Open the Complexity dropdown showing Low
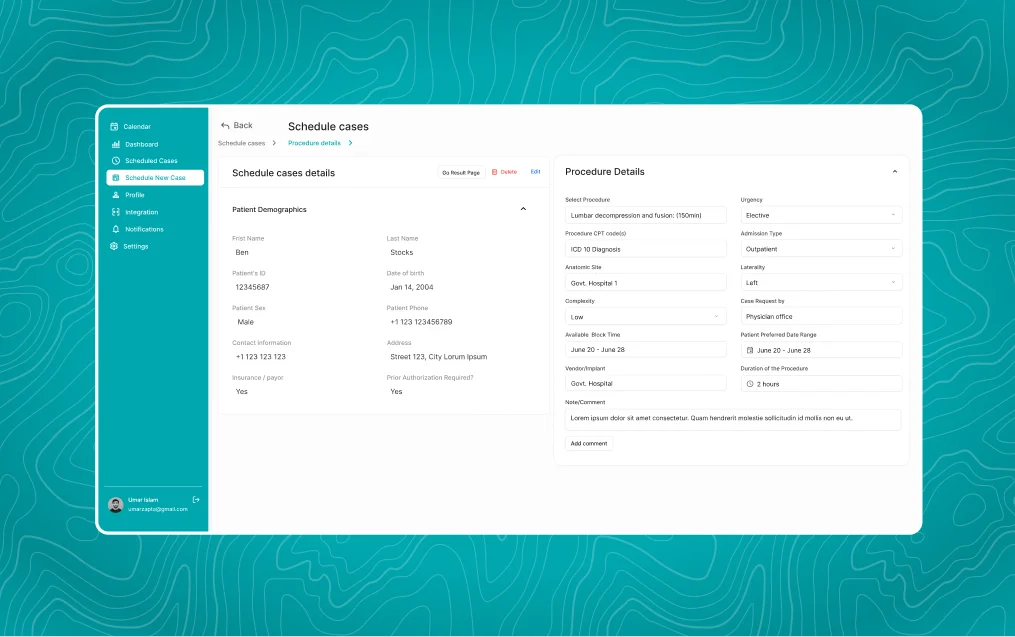1015x637 pixels. pyautogui.click(x=645, y=317)
